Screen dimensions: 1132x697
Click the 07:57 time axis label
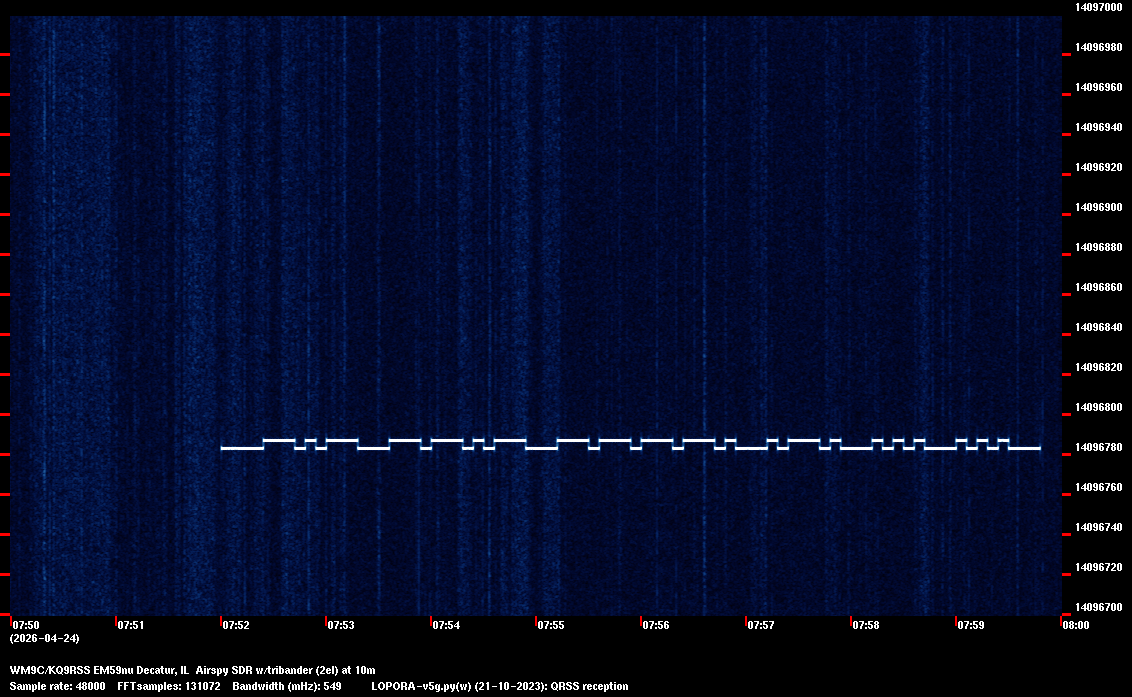pos(761,625)
